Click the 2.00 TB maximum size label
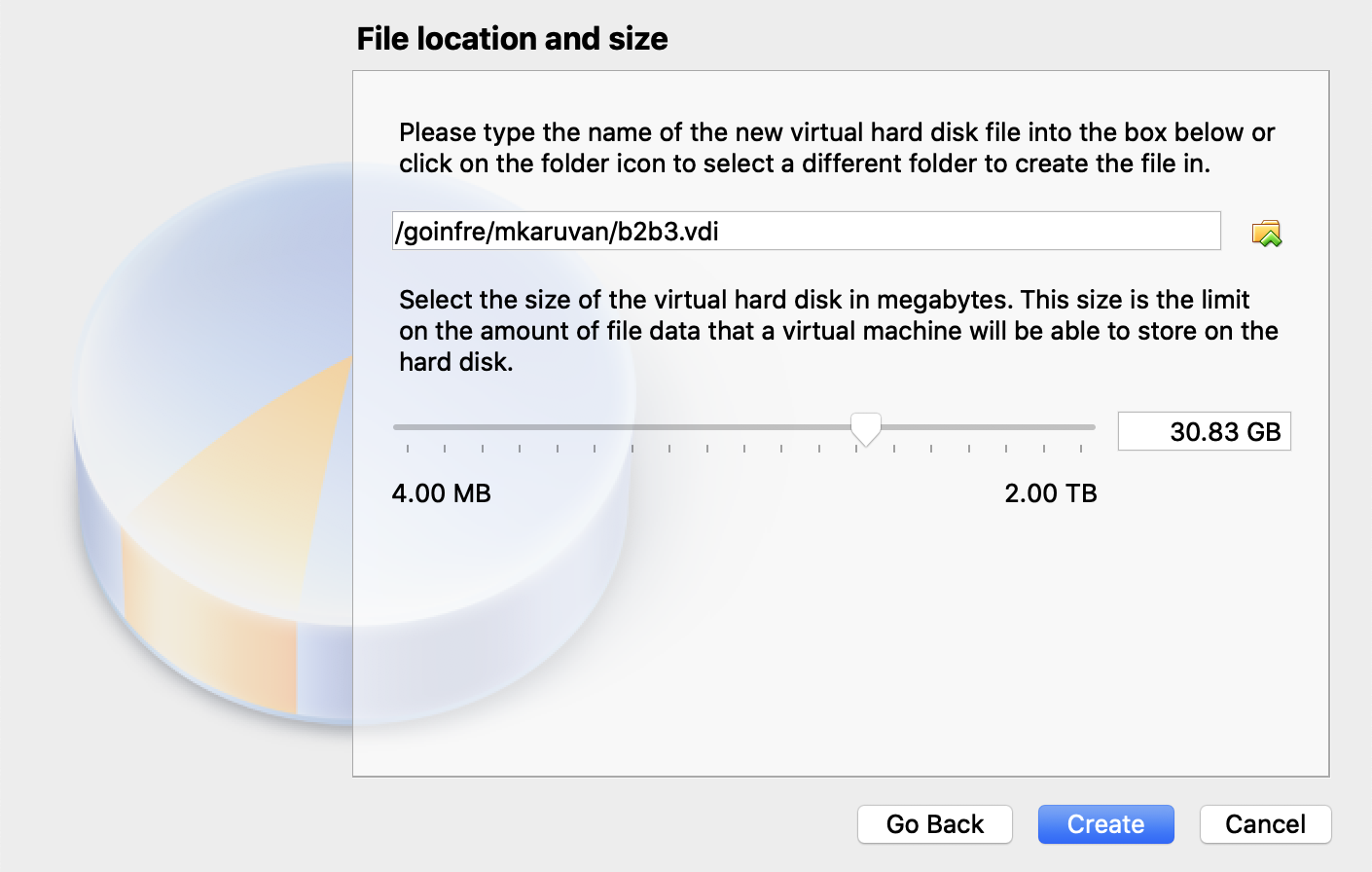The image size is (1372, 872). click(x=1050, y=493)
